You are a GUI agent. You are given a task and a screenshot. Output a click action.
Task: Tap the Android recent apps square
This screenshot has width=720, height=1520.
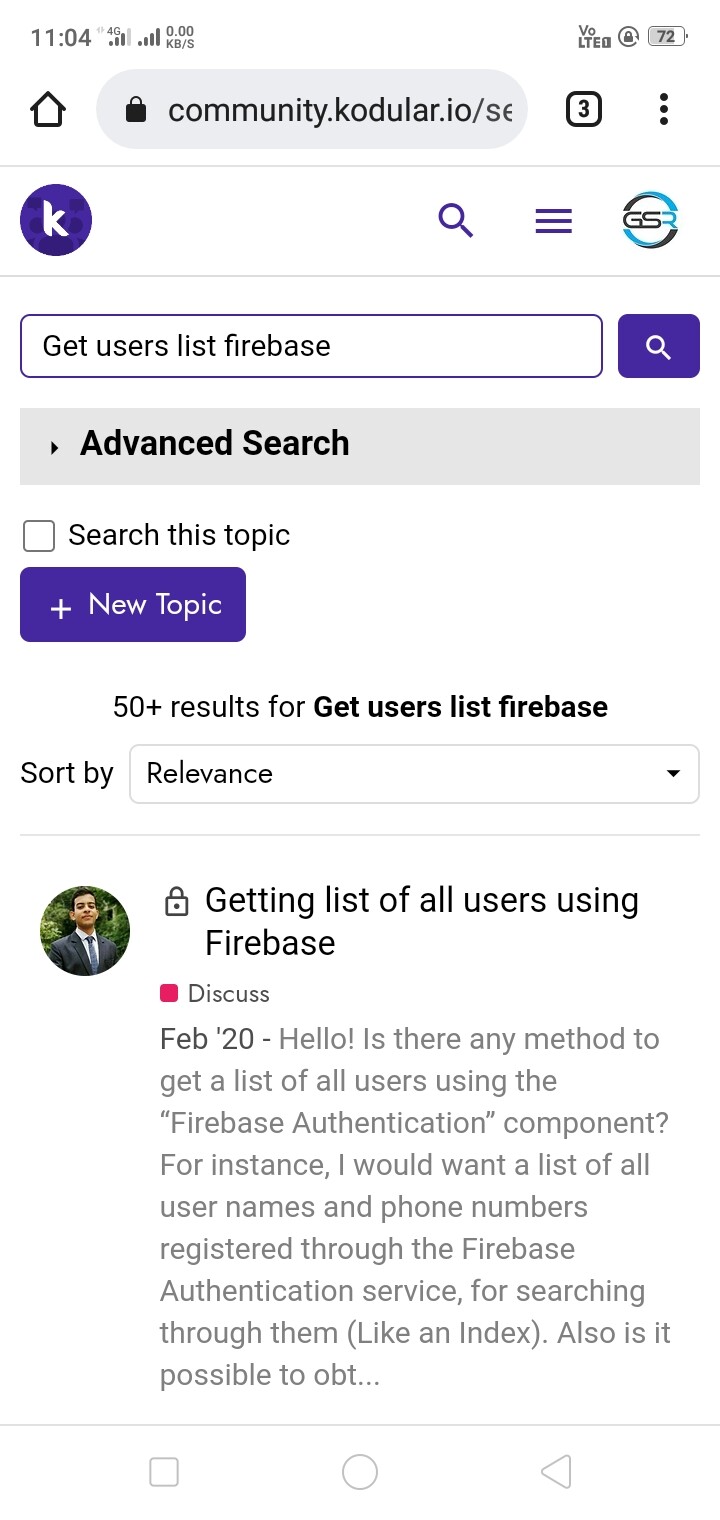point(164,1471)
